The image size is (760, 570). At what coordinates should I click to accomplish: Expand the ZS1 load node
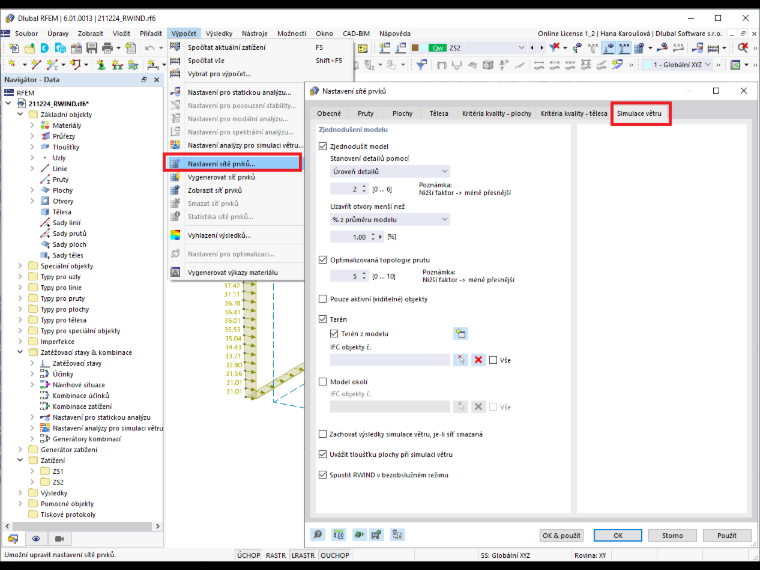[32, 471]
